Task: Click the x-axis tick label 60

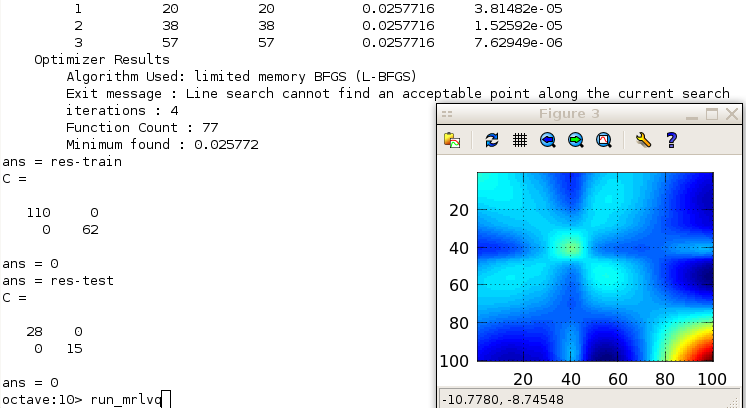Action: point(618,379)
